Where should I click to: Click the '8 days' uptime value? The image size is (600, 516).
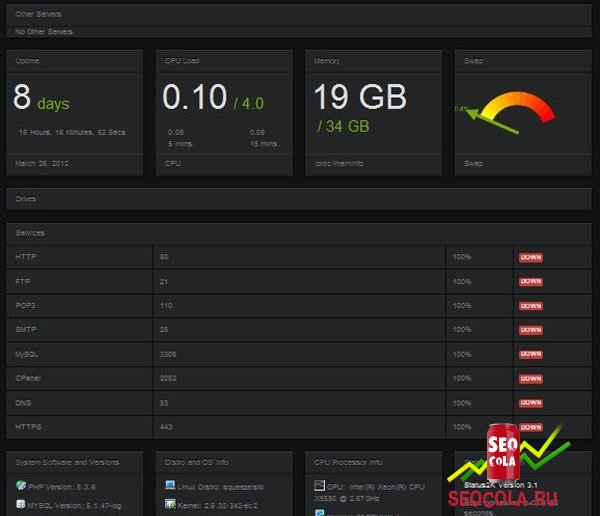coord(41,98)
